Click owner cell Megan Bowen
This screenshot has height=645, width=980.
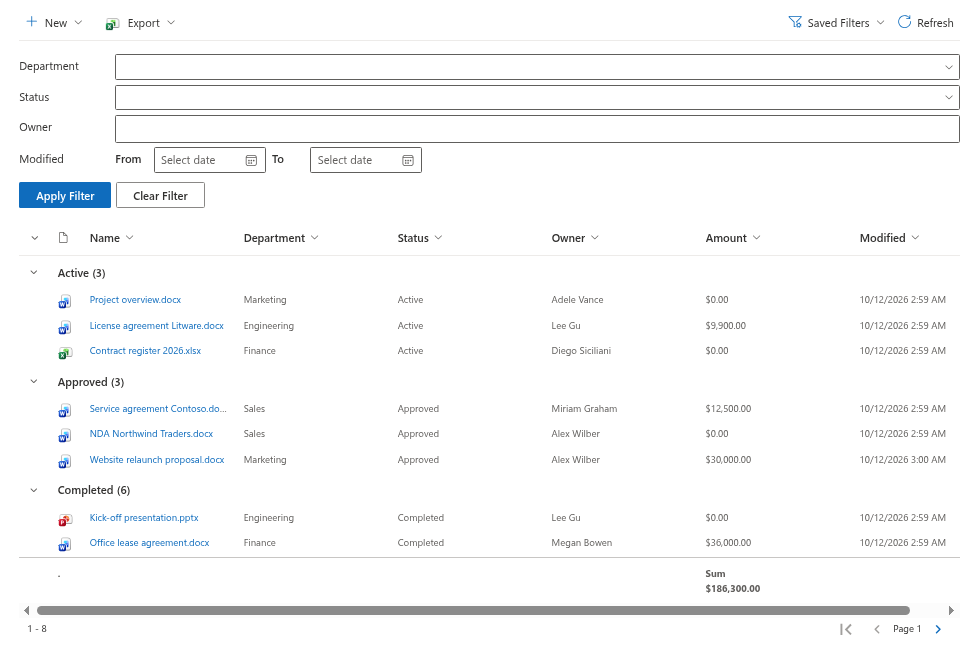581,542
